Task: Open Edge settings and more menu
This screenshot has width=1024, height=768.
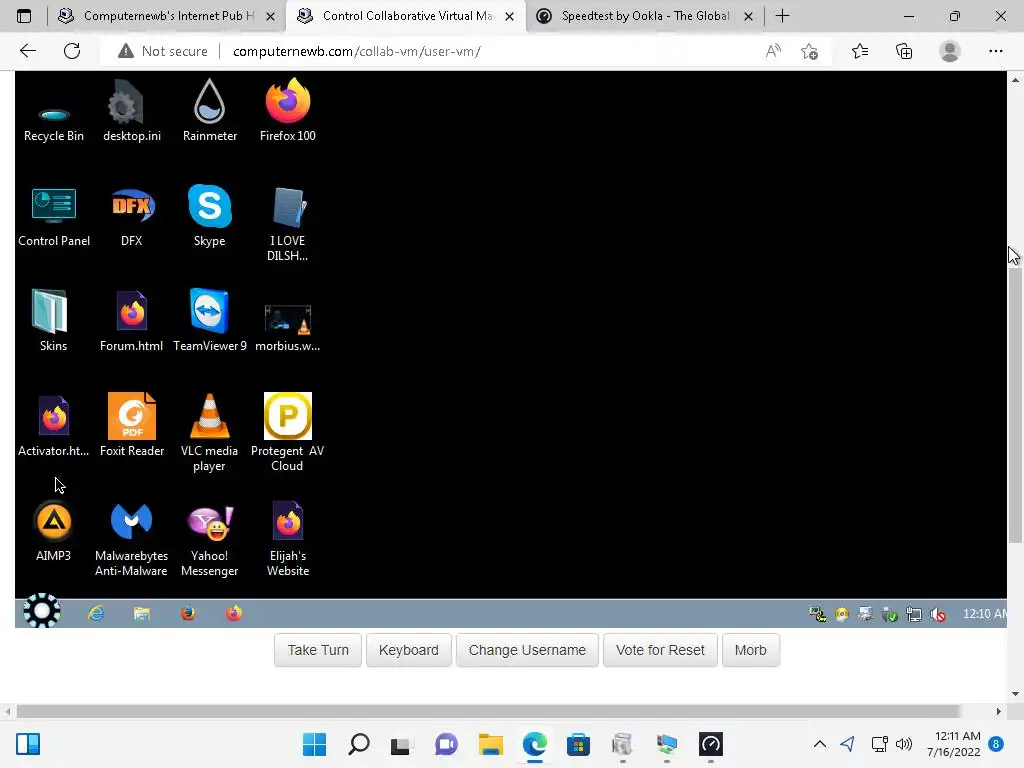Action: coord(995,51)
